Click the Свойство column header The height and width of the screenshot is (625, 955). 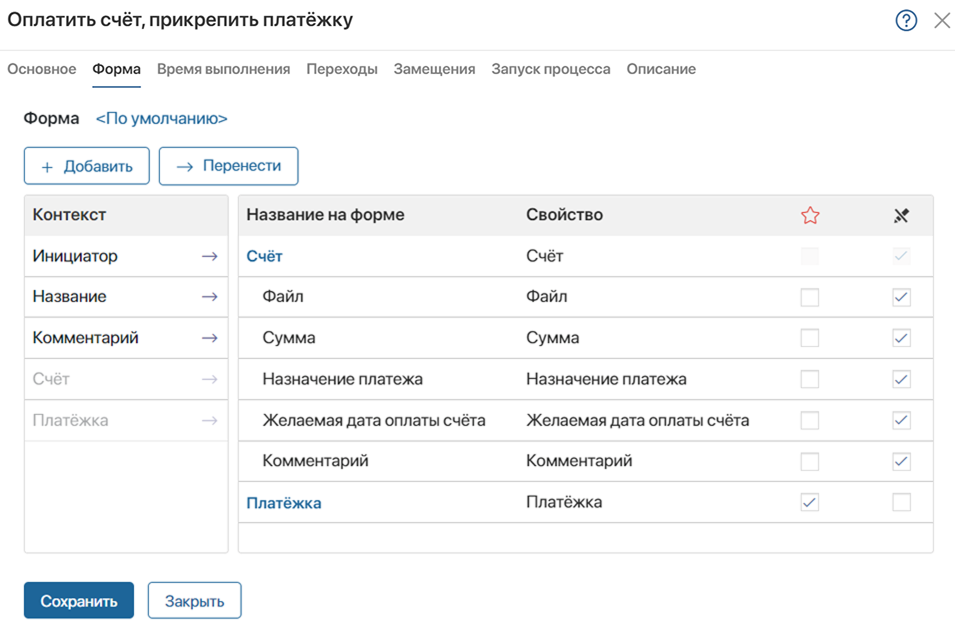tap(565, 215)
